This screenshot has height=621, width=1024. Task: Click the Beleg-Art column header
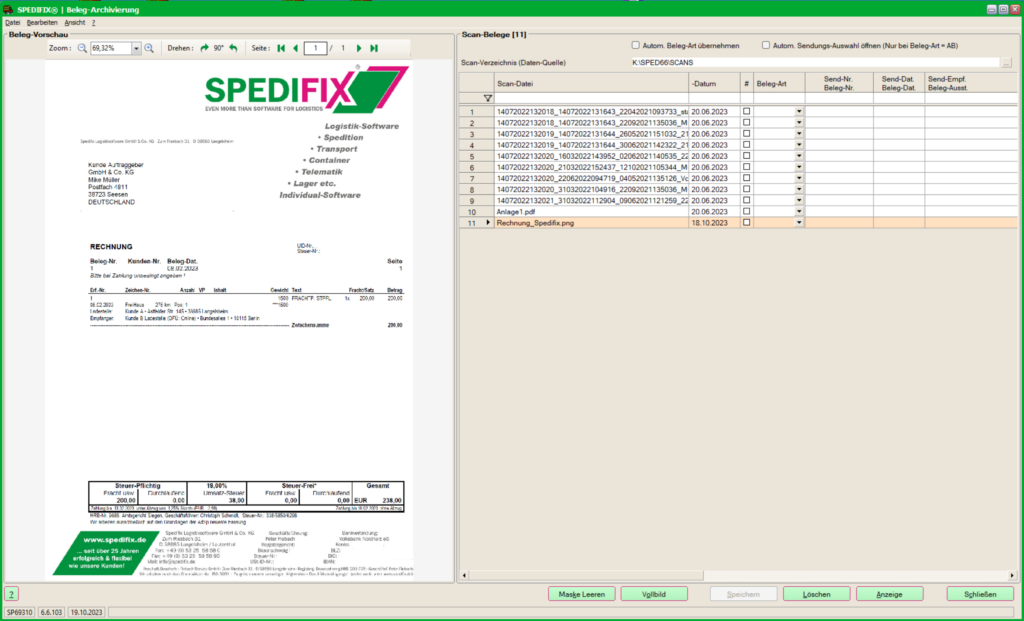coord(779,84)
